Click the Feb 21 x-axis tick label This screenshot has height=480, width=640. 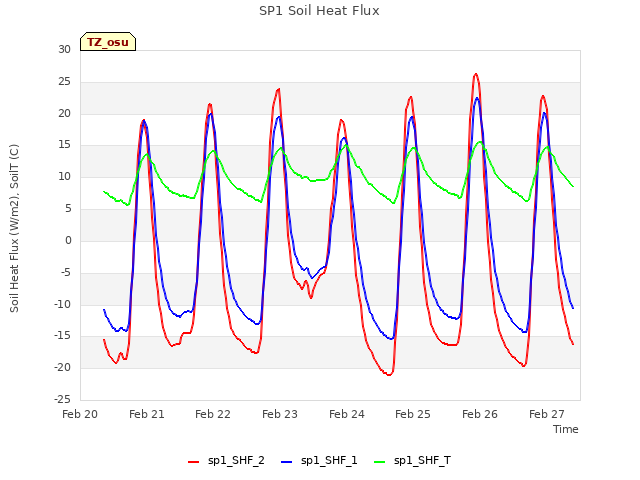coord(147,414)
